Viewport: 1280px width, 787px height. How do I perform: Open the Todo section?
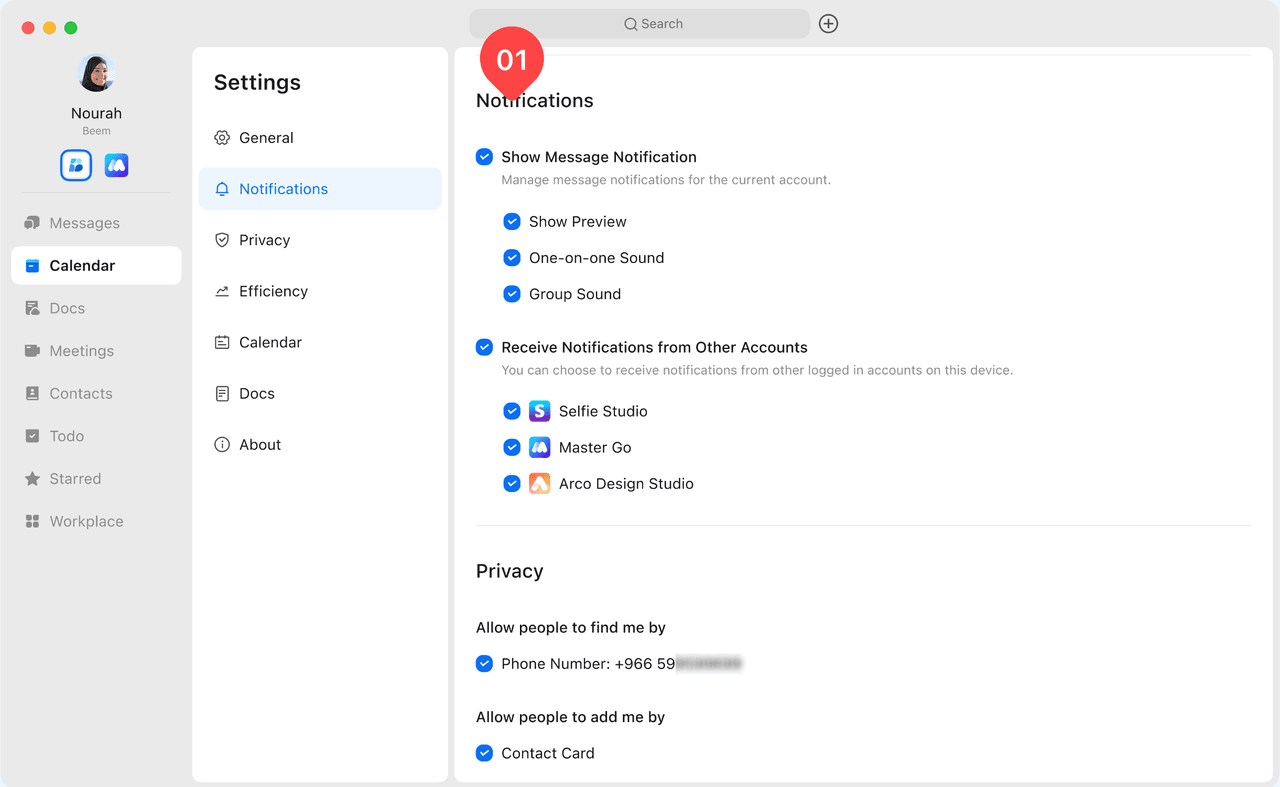(66, 436)
